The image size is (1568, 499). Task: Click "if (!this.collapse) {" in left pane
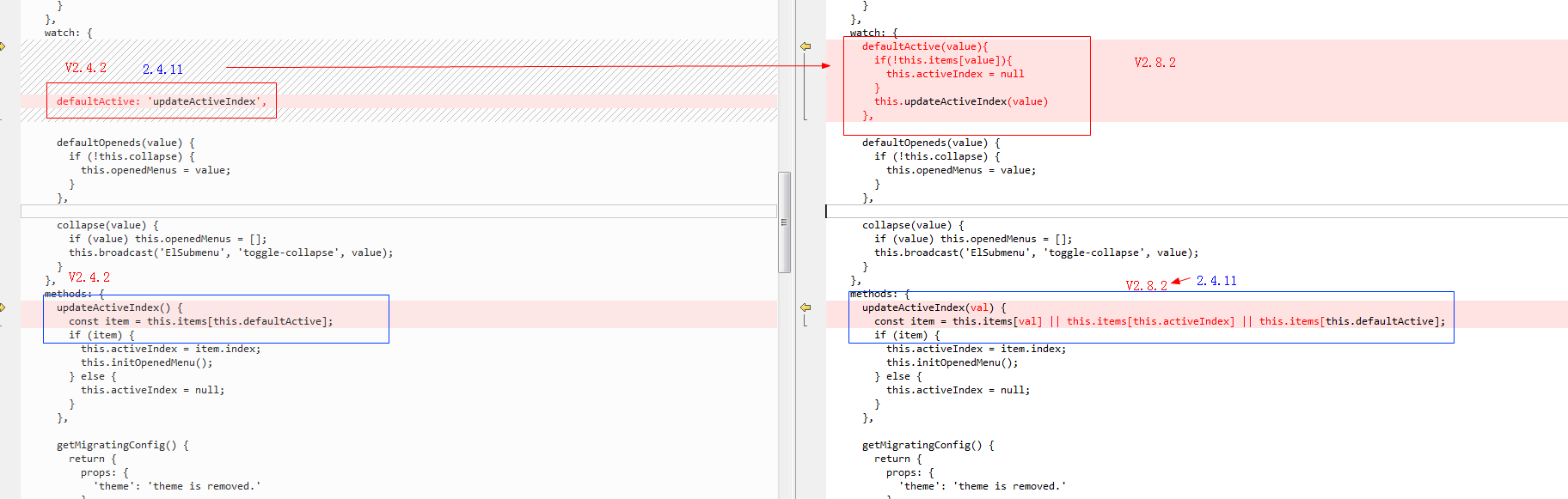132,156
